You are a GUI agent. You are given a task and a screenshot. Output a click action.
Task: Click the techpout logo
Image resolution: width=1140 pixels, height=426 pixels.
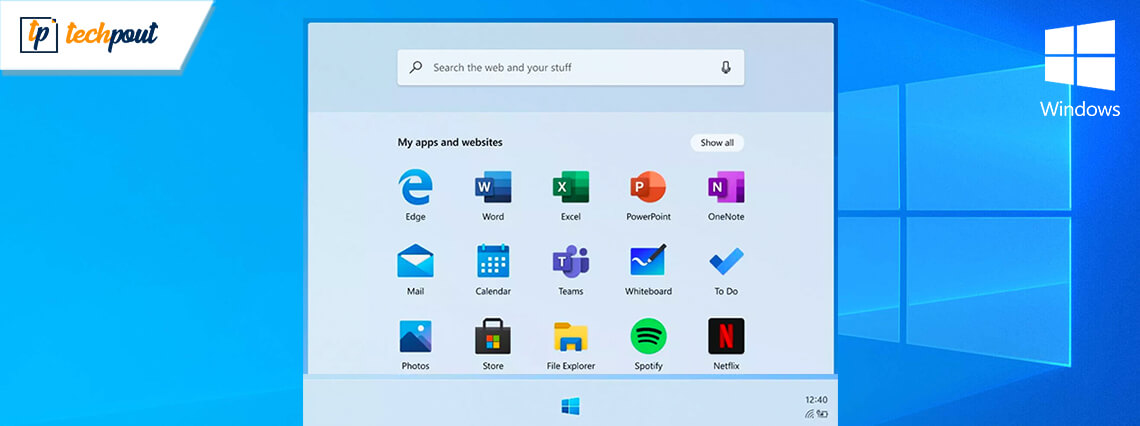89,35
